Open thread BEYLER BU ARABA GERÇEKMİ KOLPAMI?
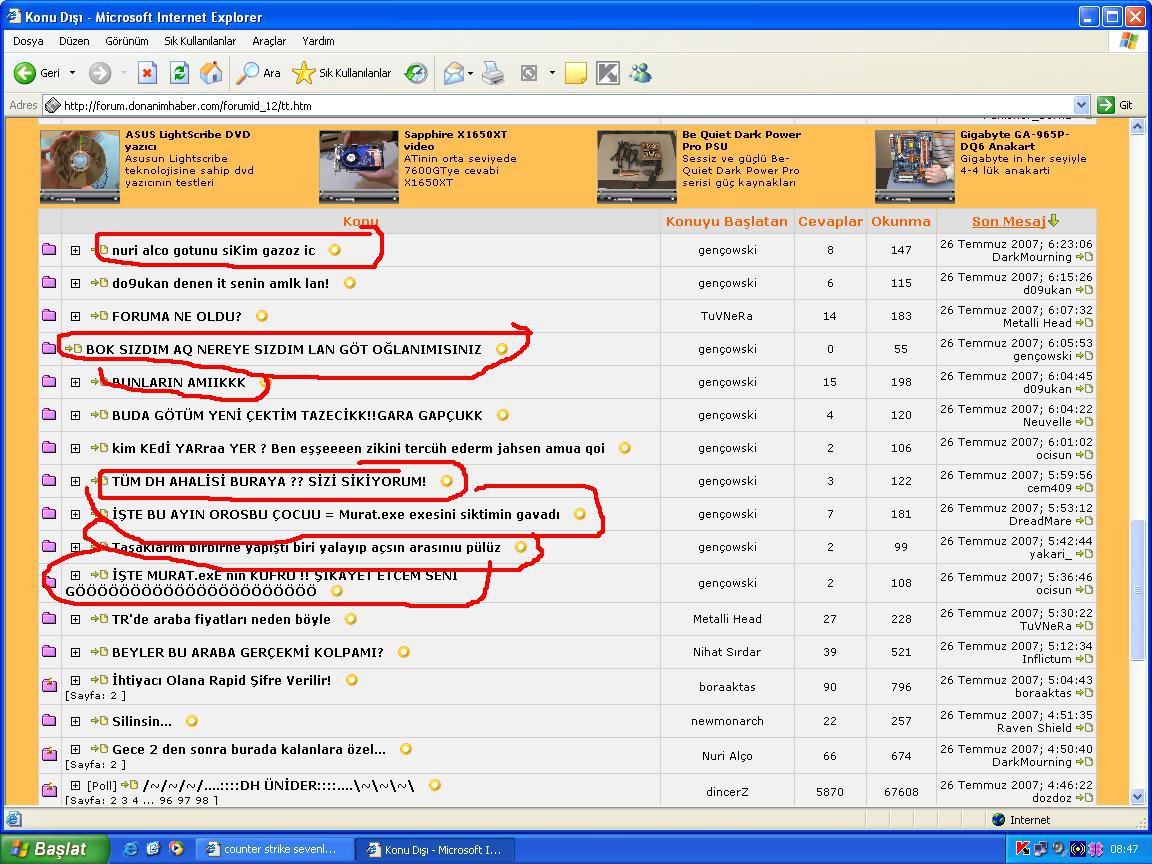Image resolution: width=1152 pixels, height=864 pixels. (x=248, y=652)
